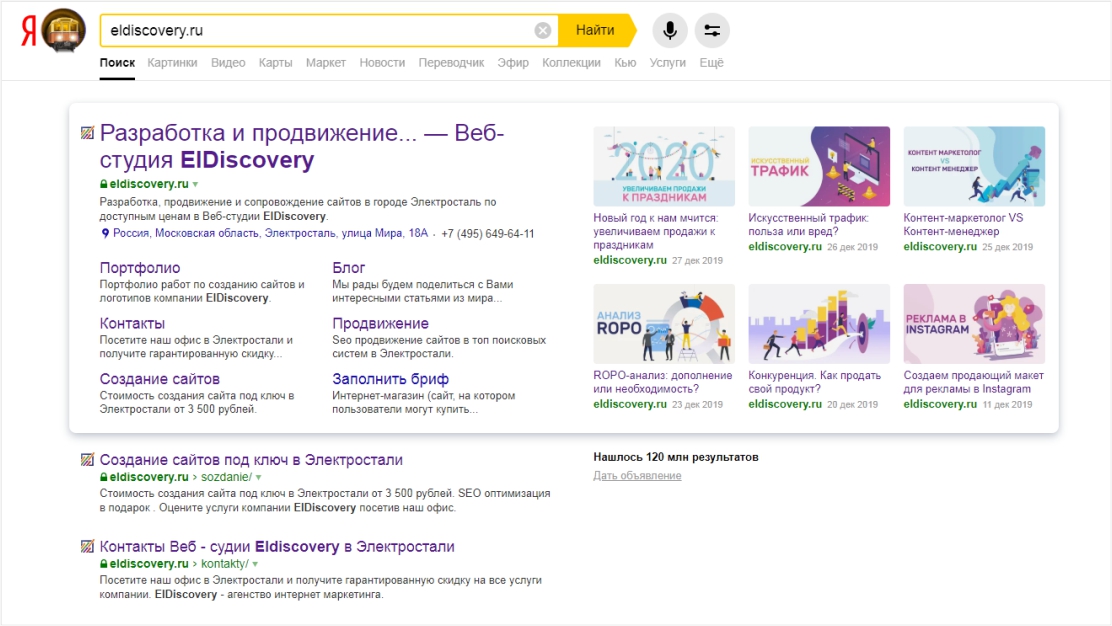Screen dimensions: 1112x626
Task: Open the Портфолио sitelink
Action: (x=140, y=268)
